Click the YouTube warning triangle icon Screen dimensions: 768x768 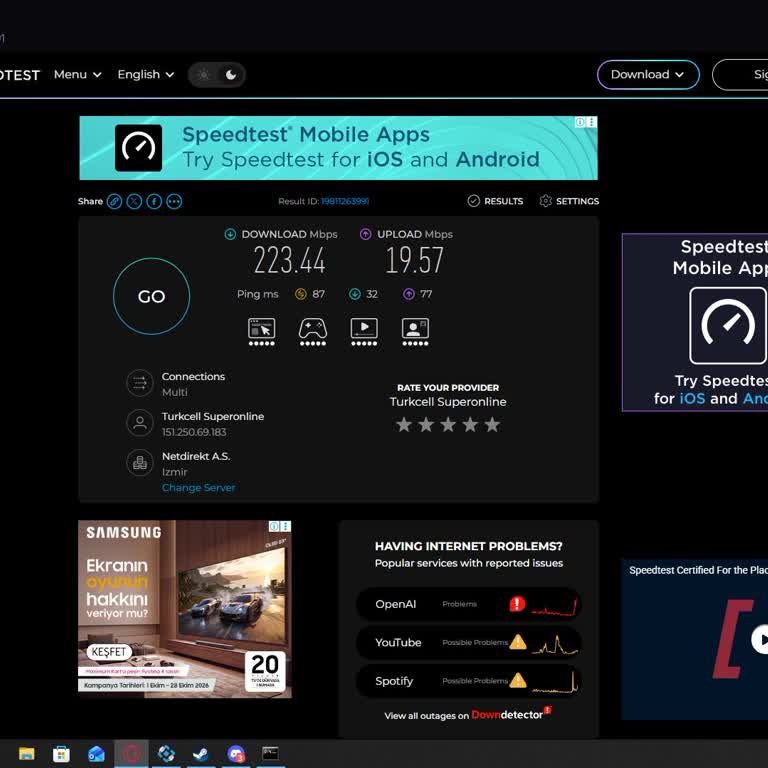518,642
